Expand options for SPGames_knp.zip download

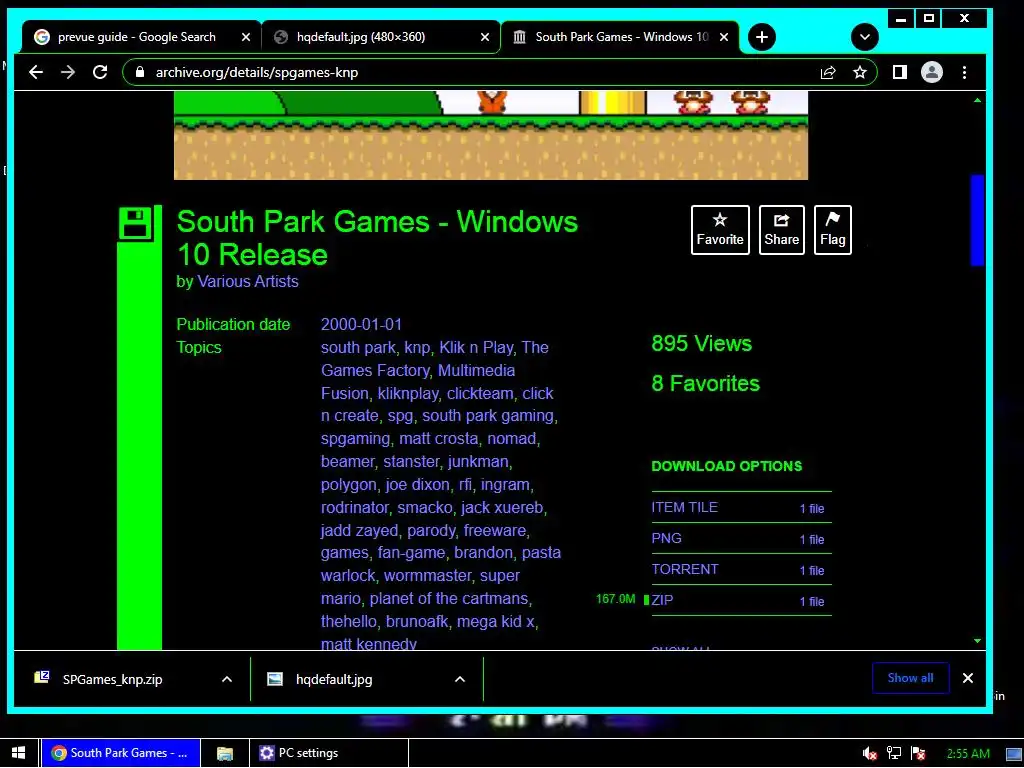point(227,679)
